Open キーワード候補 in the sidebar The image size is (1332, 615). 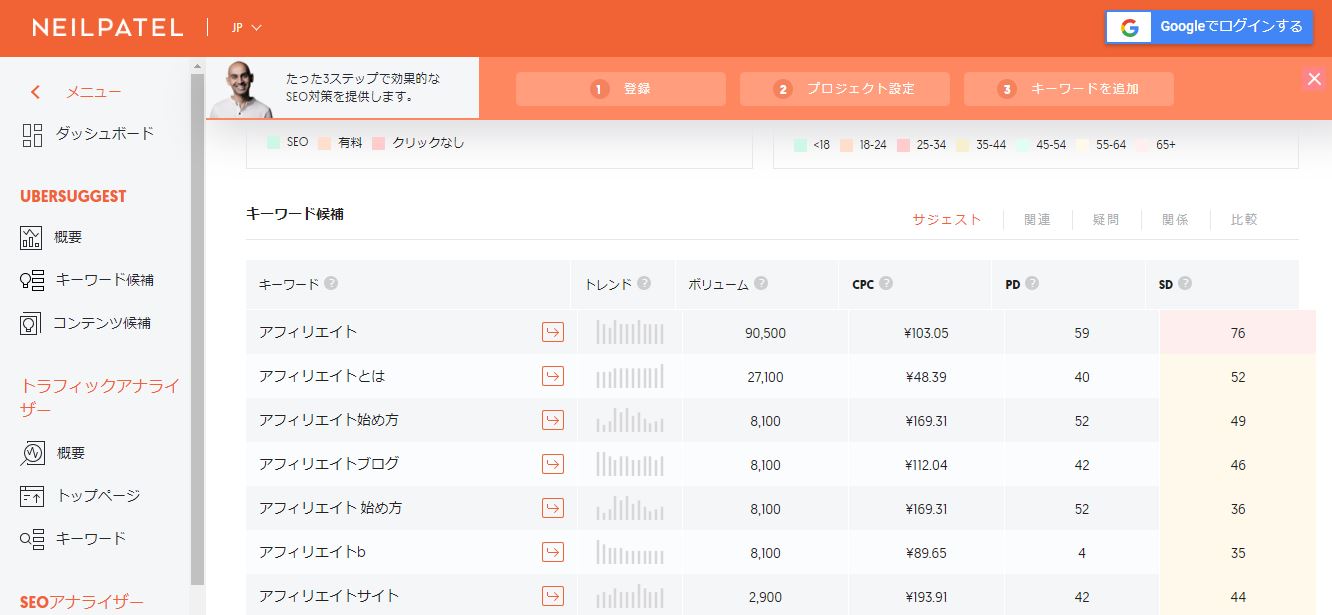point(105,280)
